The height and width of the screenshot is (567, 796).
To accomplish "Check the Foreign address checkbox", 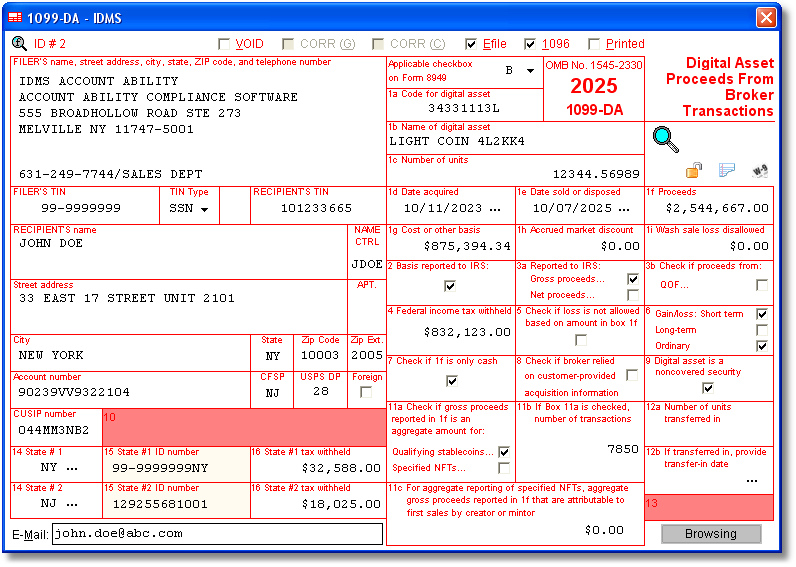I will pos(366,392).
